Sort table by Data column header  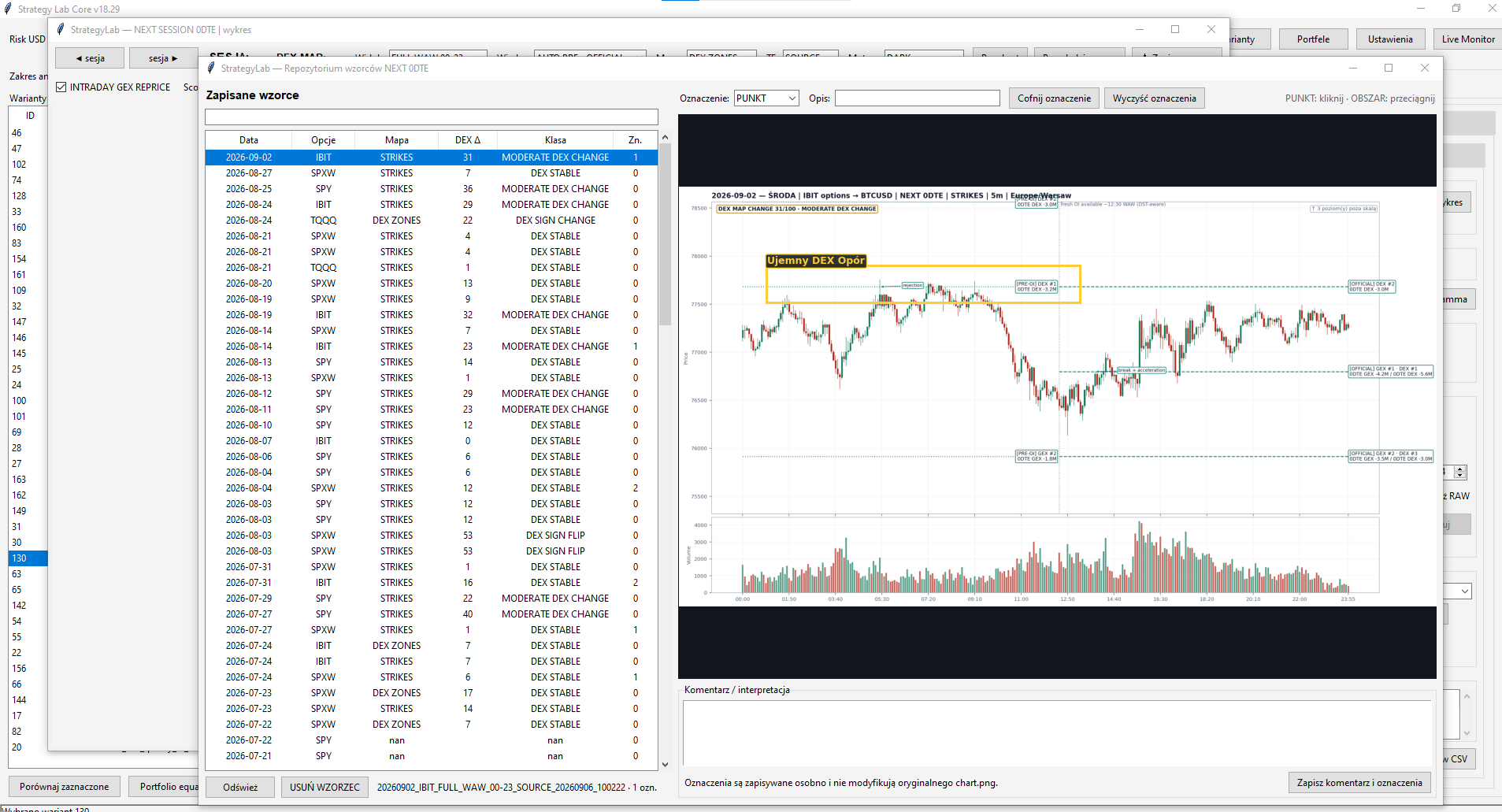[x=249, y=140]
